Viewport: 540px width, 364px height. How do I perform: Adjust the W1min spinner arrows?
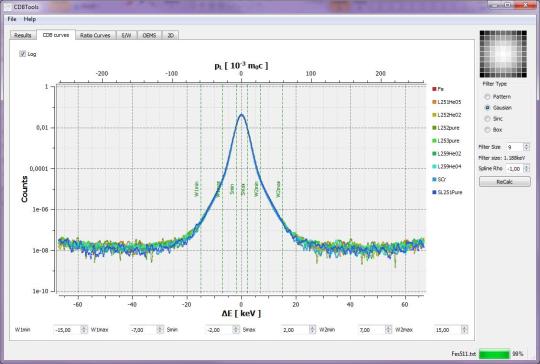coord(84,330)
